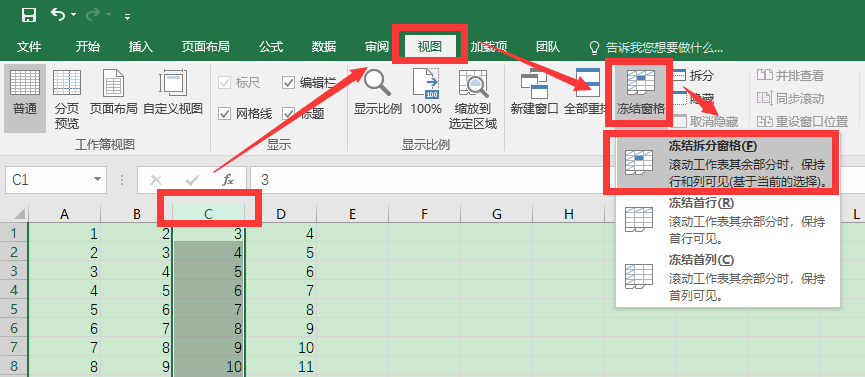Switch to the 审阅 ribbon tab
The width and height of the screenshot is (865, 377).
(377, 47)
